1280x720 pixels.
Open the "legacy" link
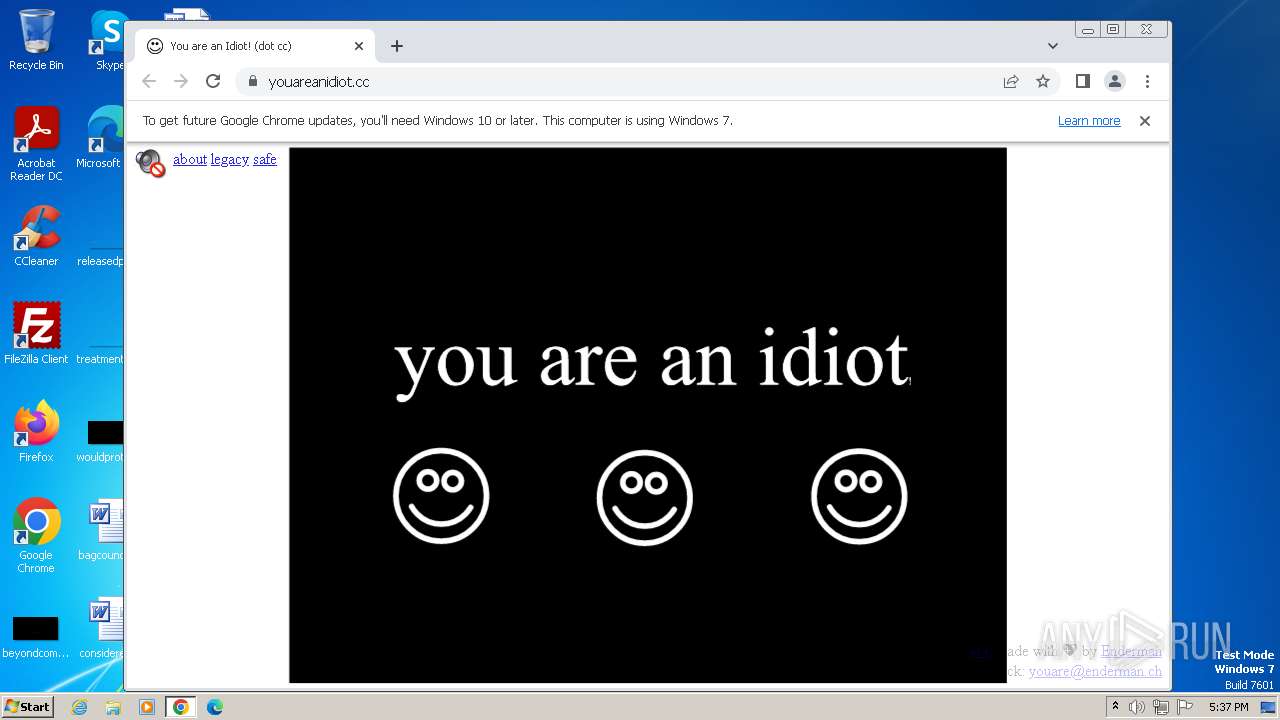[230, 159]
